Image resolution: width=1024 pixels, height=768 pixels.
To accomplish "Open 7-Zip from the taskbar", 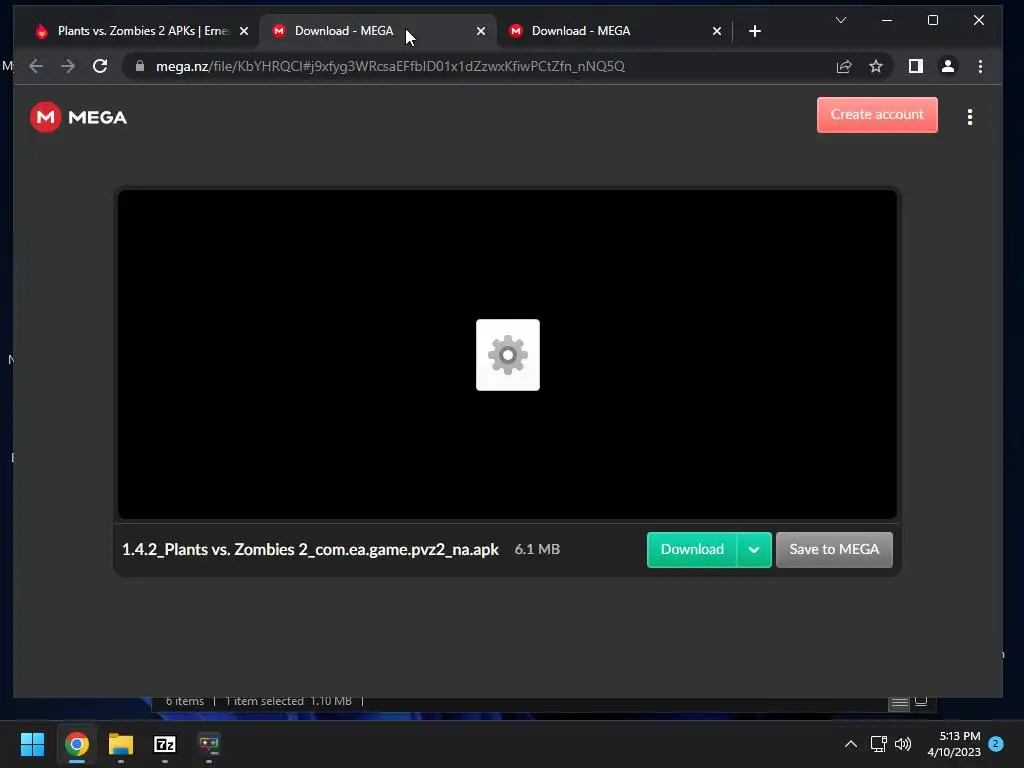I will (165, 744).
